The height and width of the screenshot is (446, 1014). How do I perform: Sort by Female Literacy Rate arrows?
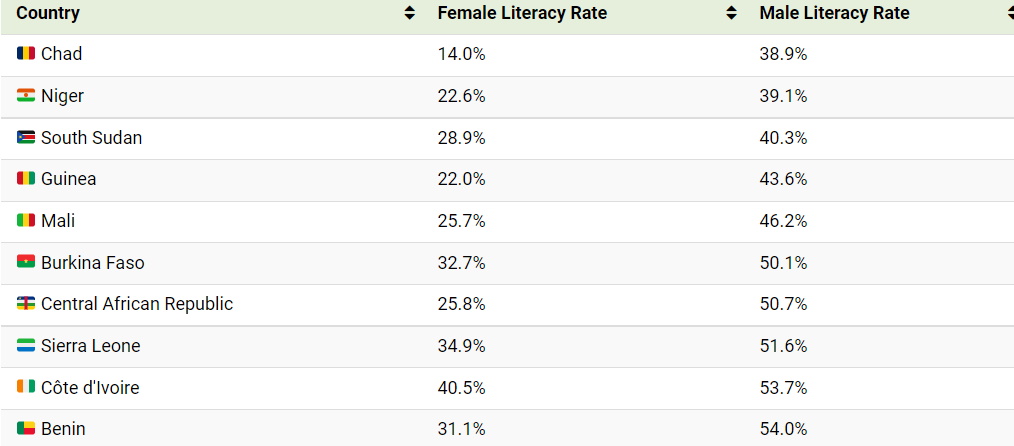coord(732,14)
